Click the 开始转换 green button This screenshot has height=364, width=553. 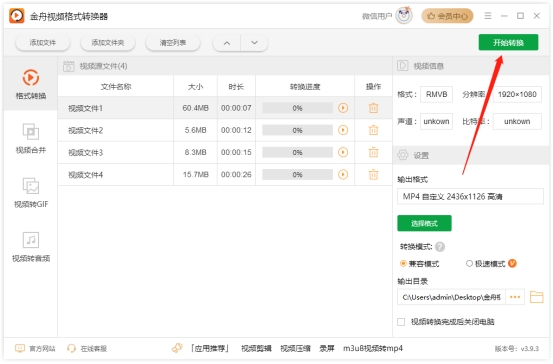508,43
